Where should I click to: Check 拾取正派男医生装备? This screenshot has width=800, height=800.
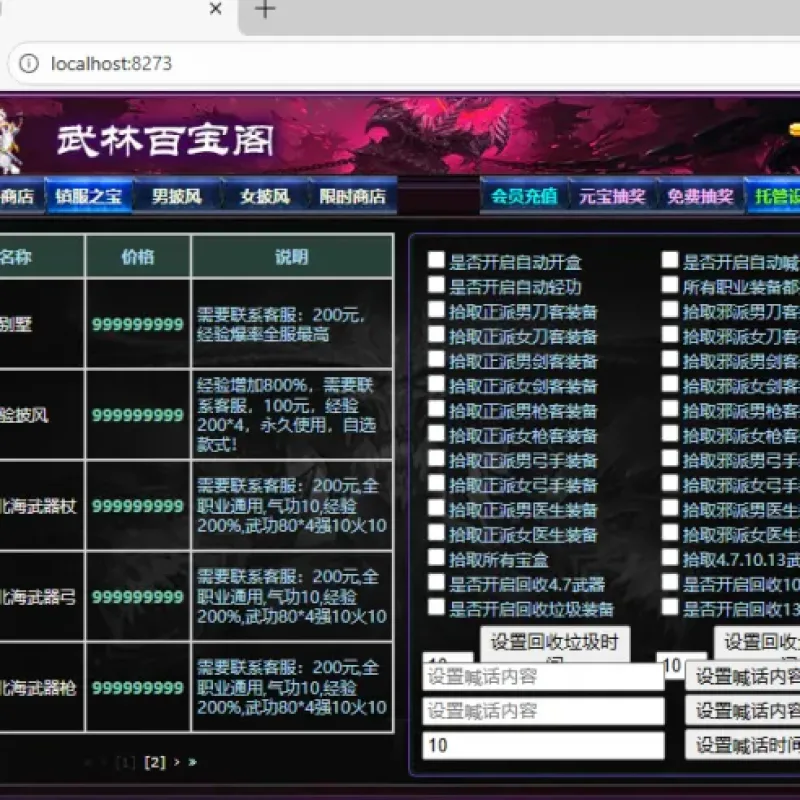436,507
